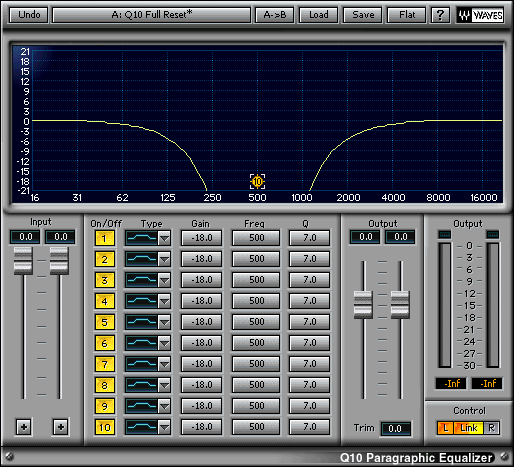Click right input phase invert plus button
514x467 pixels.
tap(61, 427)
